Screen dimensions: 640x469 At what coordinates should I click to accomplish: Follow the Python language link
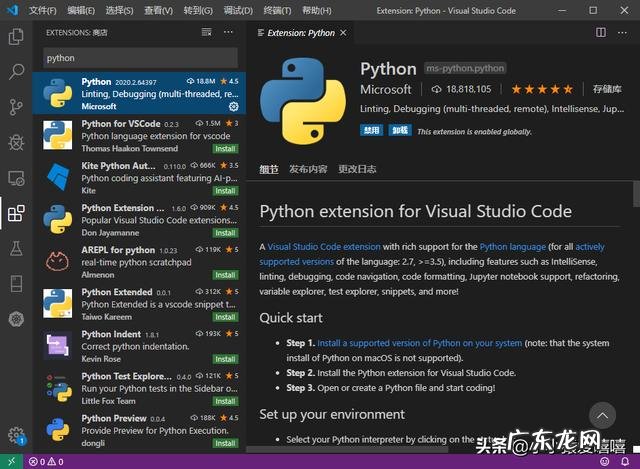click(x=513, y=247)
